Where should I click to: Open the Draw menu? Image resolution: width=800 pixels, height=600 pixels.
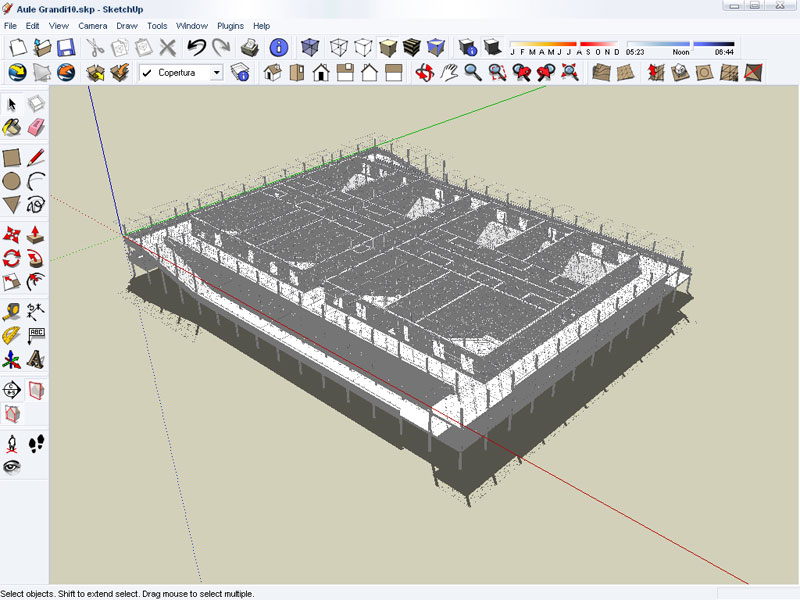coord(126,26)
